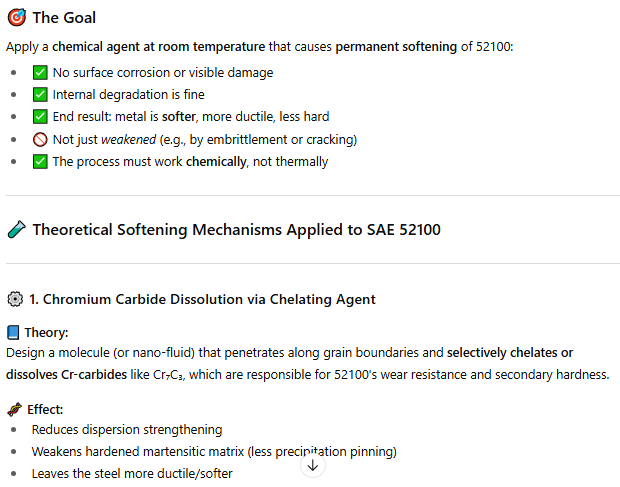Click the italic word weakened
Viewport: 620px width, 487px height.
pyautogui.click(x=123, y=139)
